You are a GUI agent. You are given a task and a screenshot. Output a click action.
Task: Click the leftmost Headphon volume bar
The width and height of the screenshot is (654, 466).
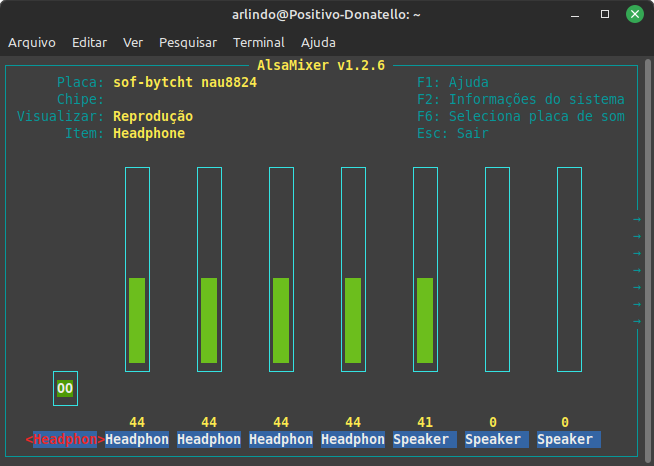[137, 270]
